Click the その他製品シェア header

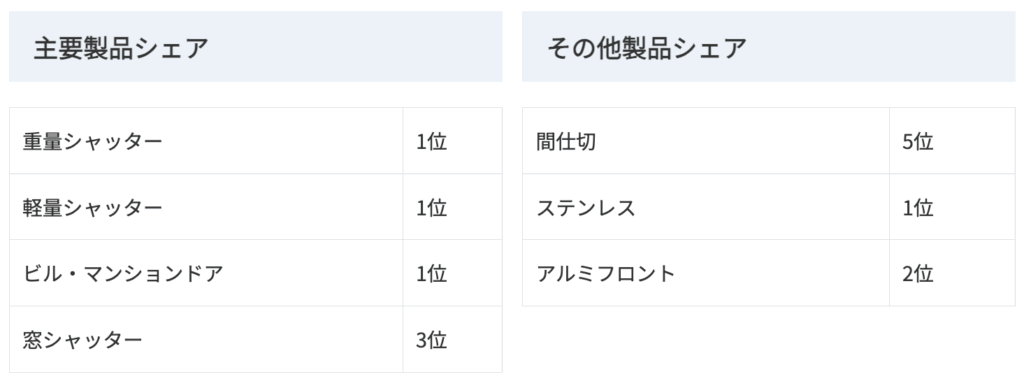click(647, 48)
